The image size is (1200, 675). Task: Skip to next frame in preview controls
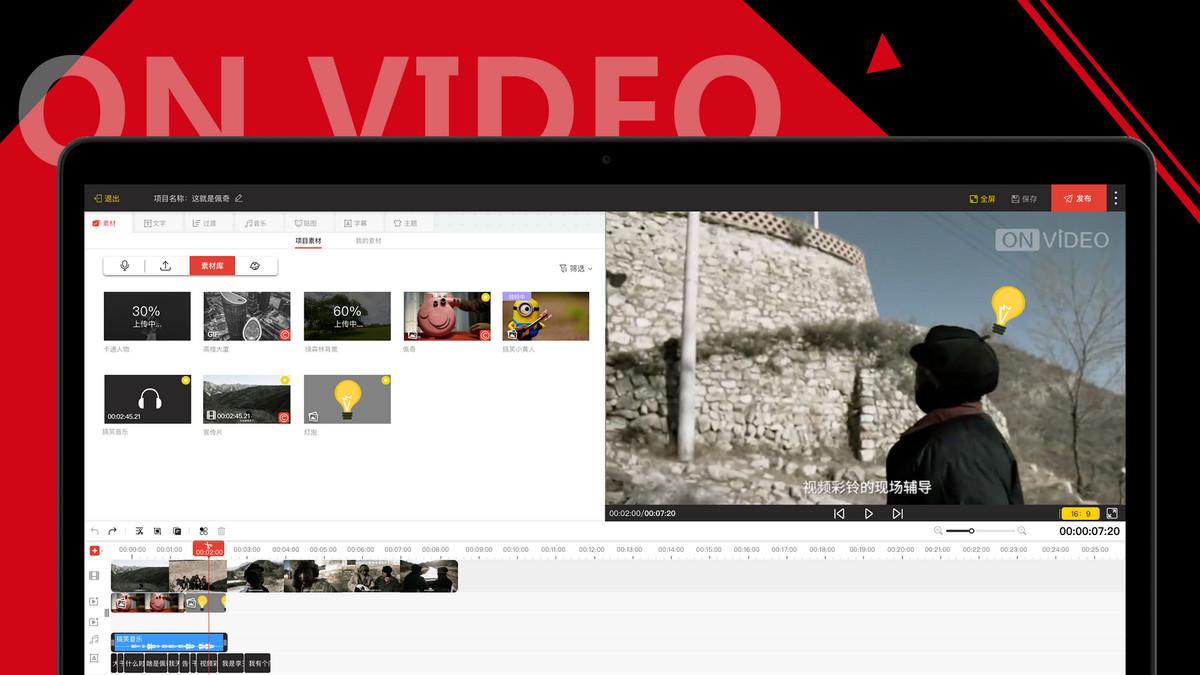897,513
